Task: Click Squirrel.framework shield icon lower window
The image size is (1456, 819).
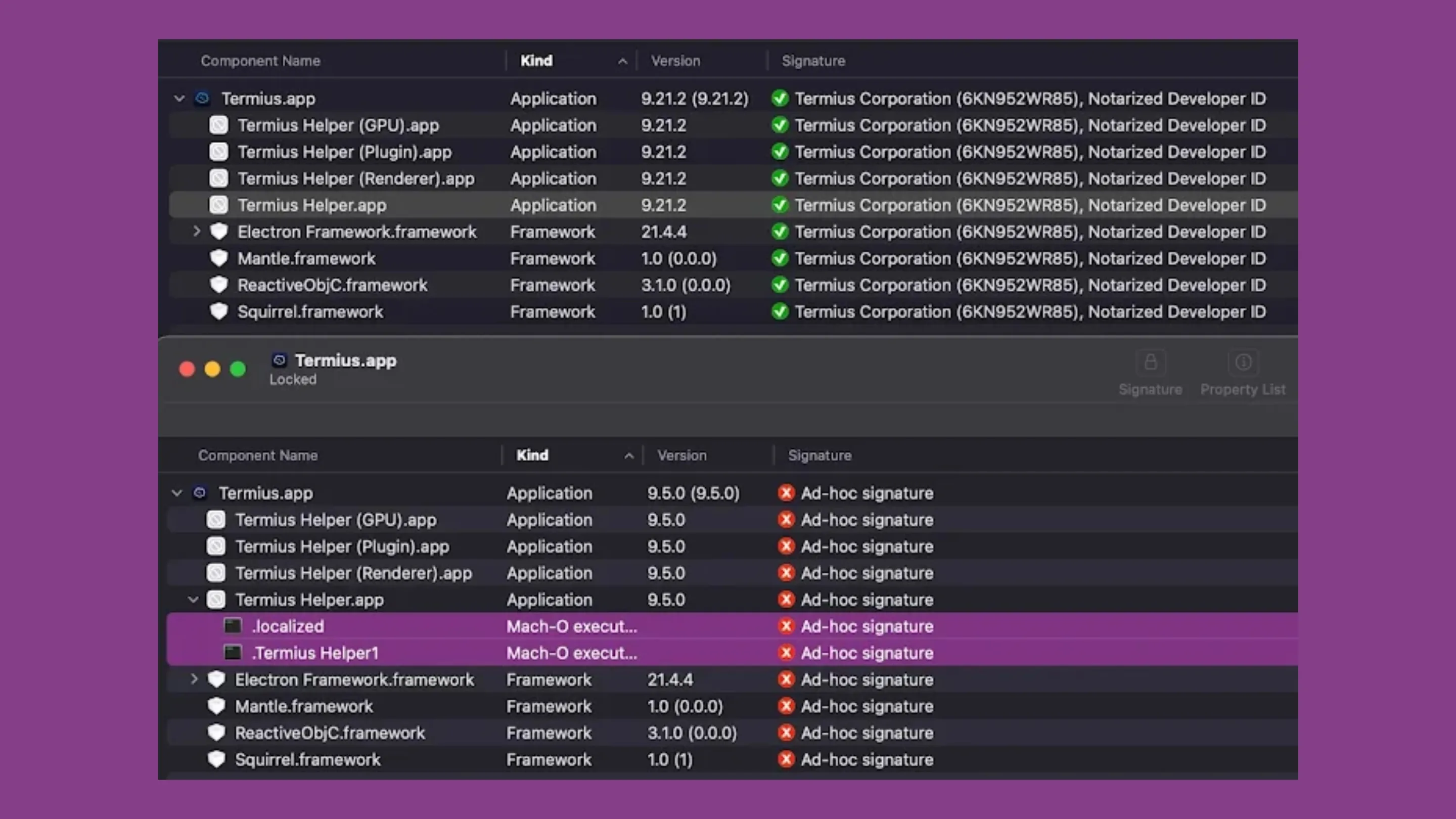Action: pos(216,759)
